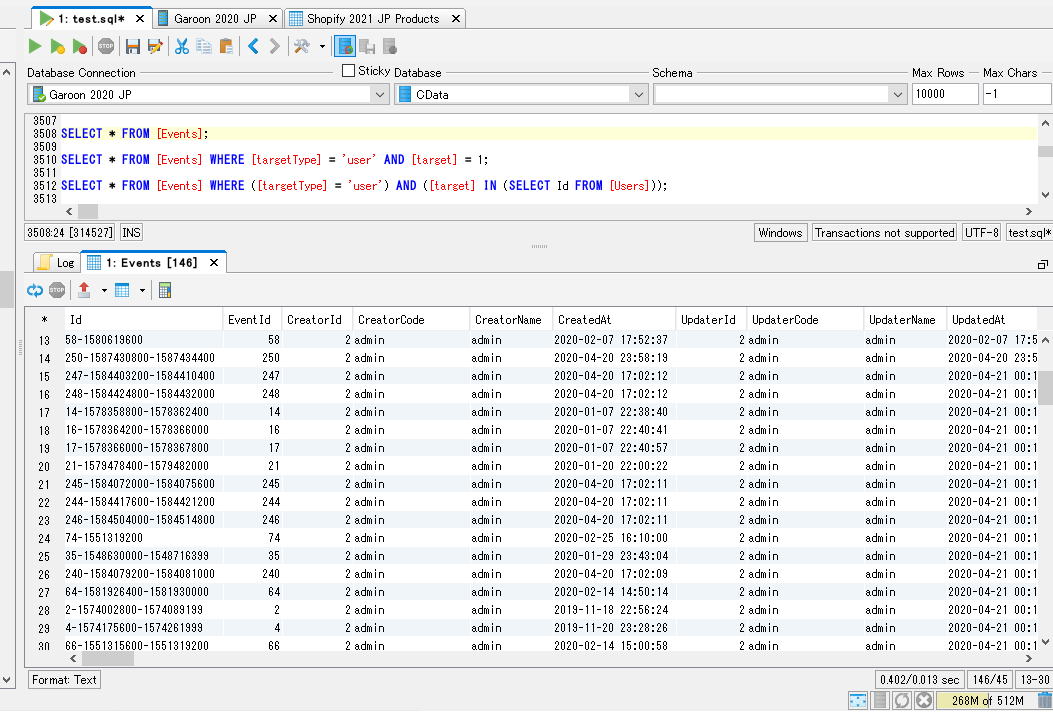The width and height of the screenshot is (1053, 712).
Task: Cut selected text with the scissors icon
Action: click(x=182, y=46)
